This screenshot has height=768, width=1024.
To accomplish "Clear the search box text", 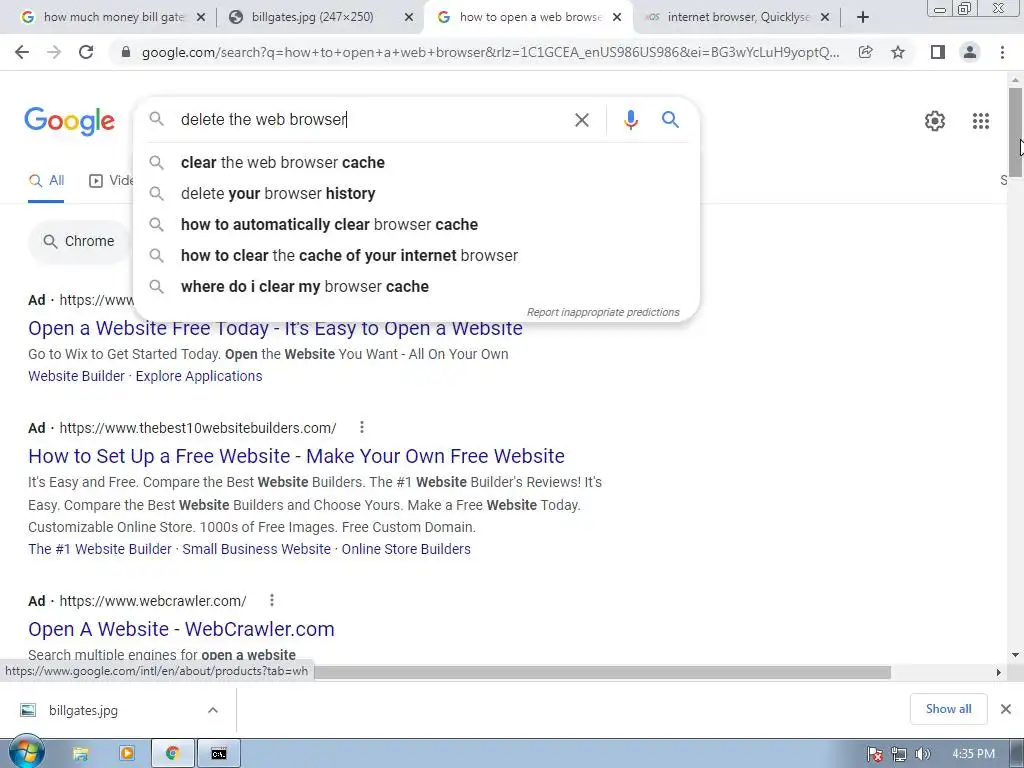I will click(x=581, y=120).
